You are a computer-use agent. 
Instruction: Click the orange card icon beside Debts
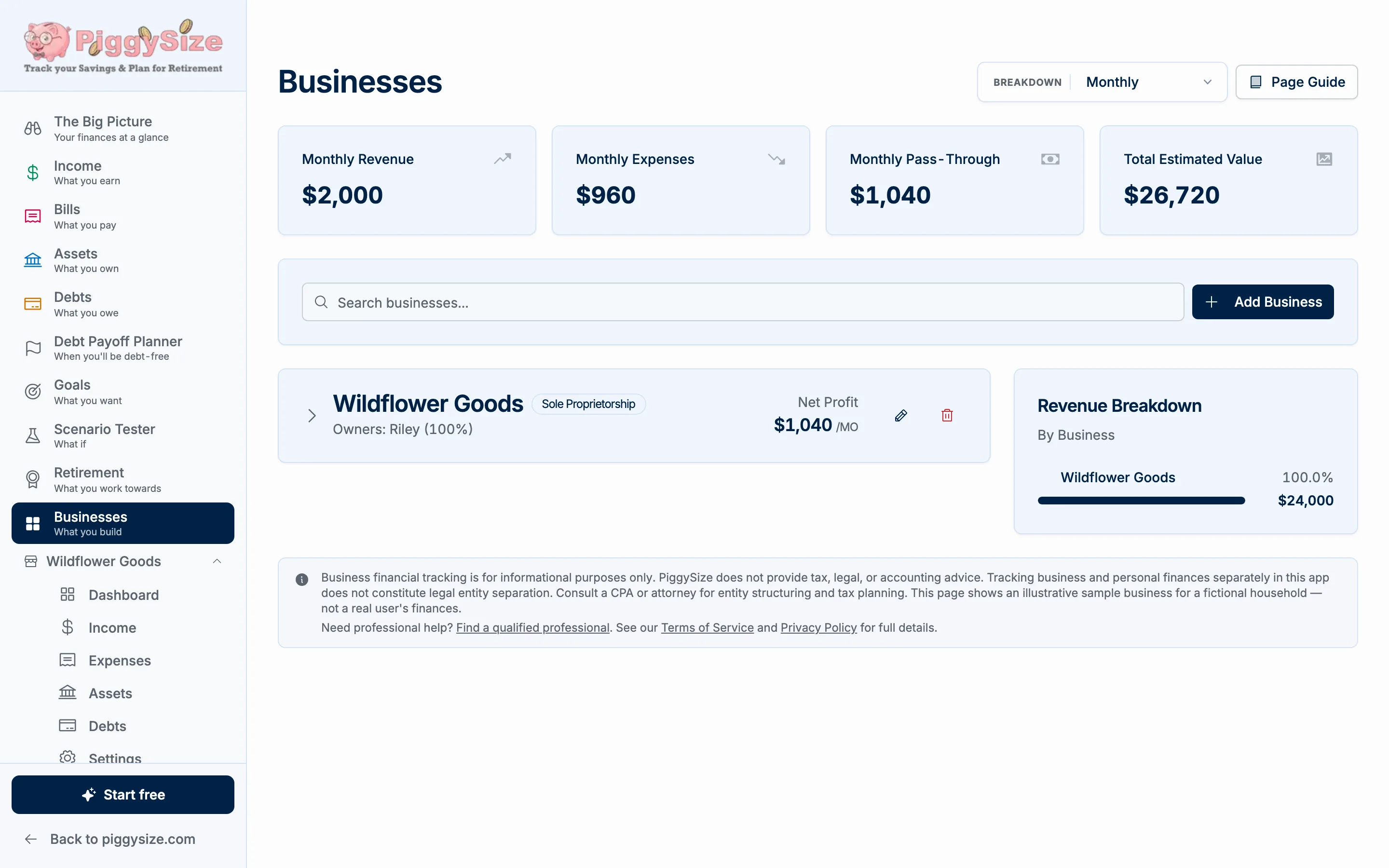pos(33,304)
